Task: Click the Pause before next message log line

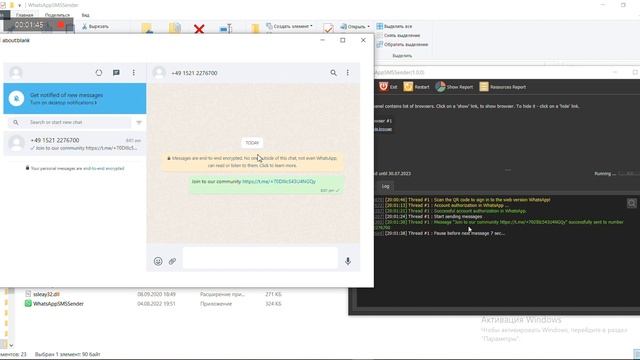Action: (445, 233)
